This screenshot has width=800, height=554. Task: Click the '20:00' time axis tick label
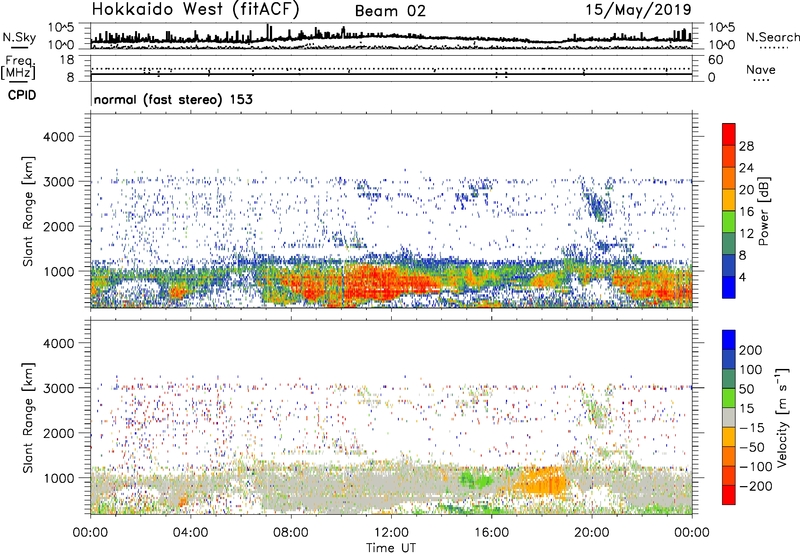592,533
